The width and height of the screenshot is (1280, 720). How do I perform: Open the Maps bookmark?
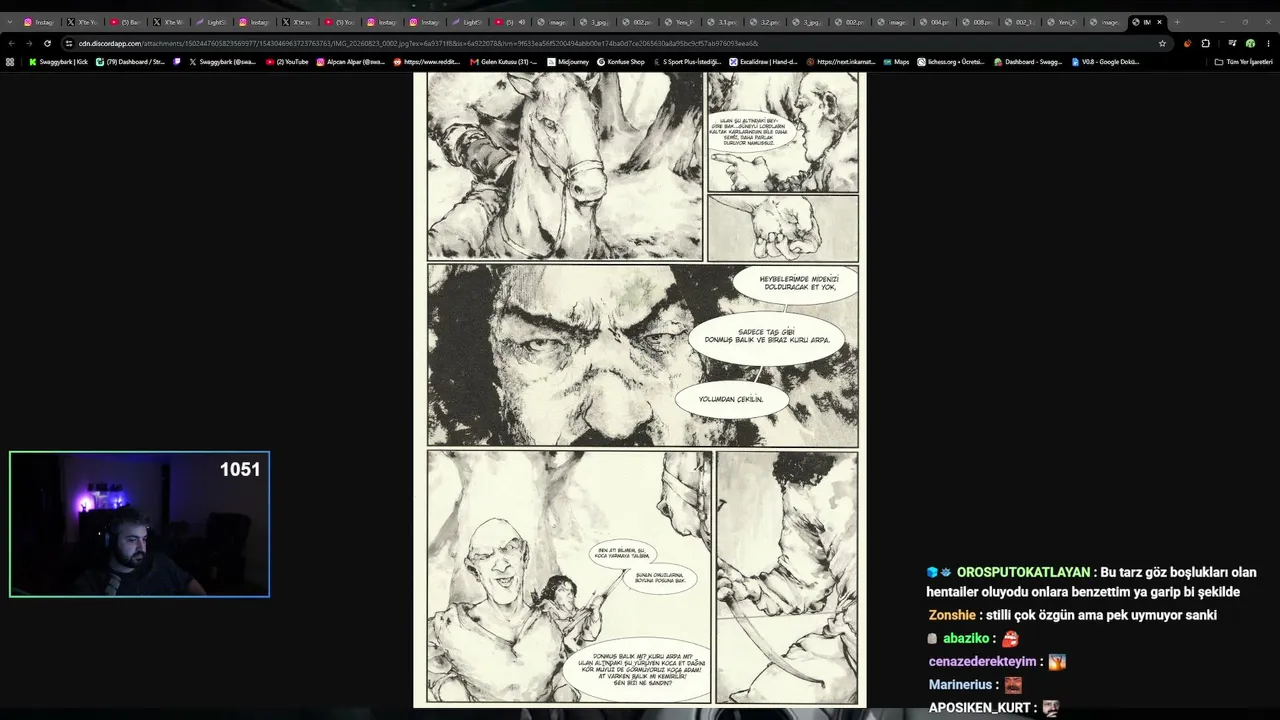(897, 62)
